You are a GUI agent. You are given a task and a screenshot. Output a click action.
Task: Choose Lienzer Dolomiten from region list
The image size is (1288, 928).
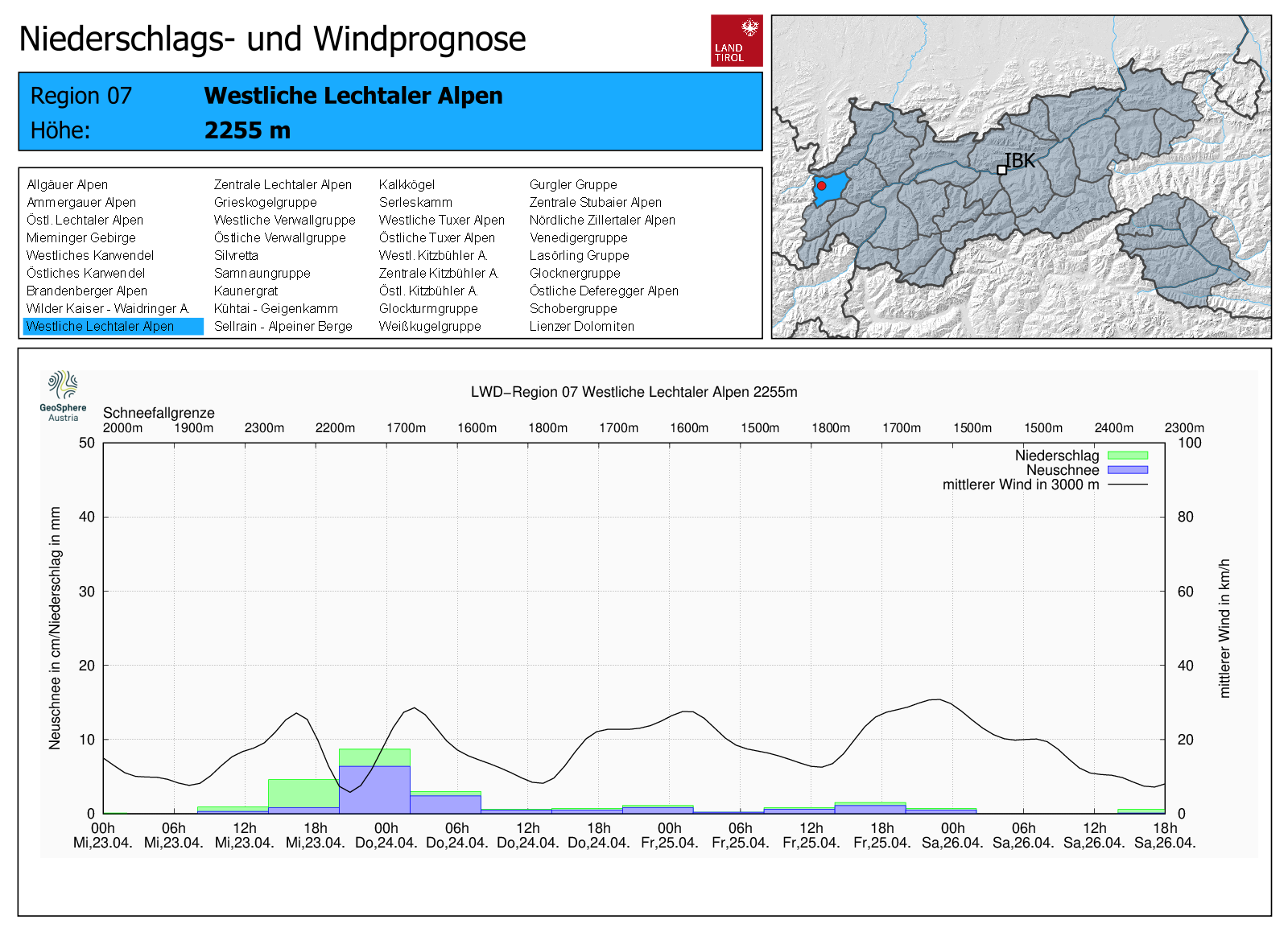pos(581,326)
